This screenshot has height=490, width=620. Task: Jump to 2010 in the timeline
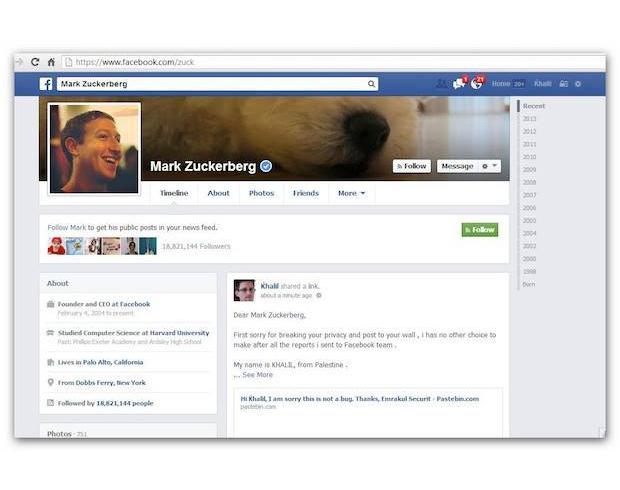click(529, 157)
